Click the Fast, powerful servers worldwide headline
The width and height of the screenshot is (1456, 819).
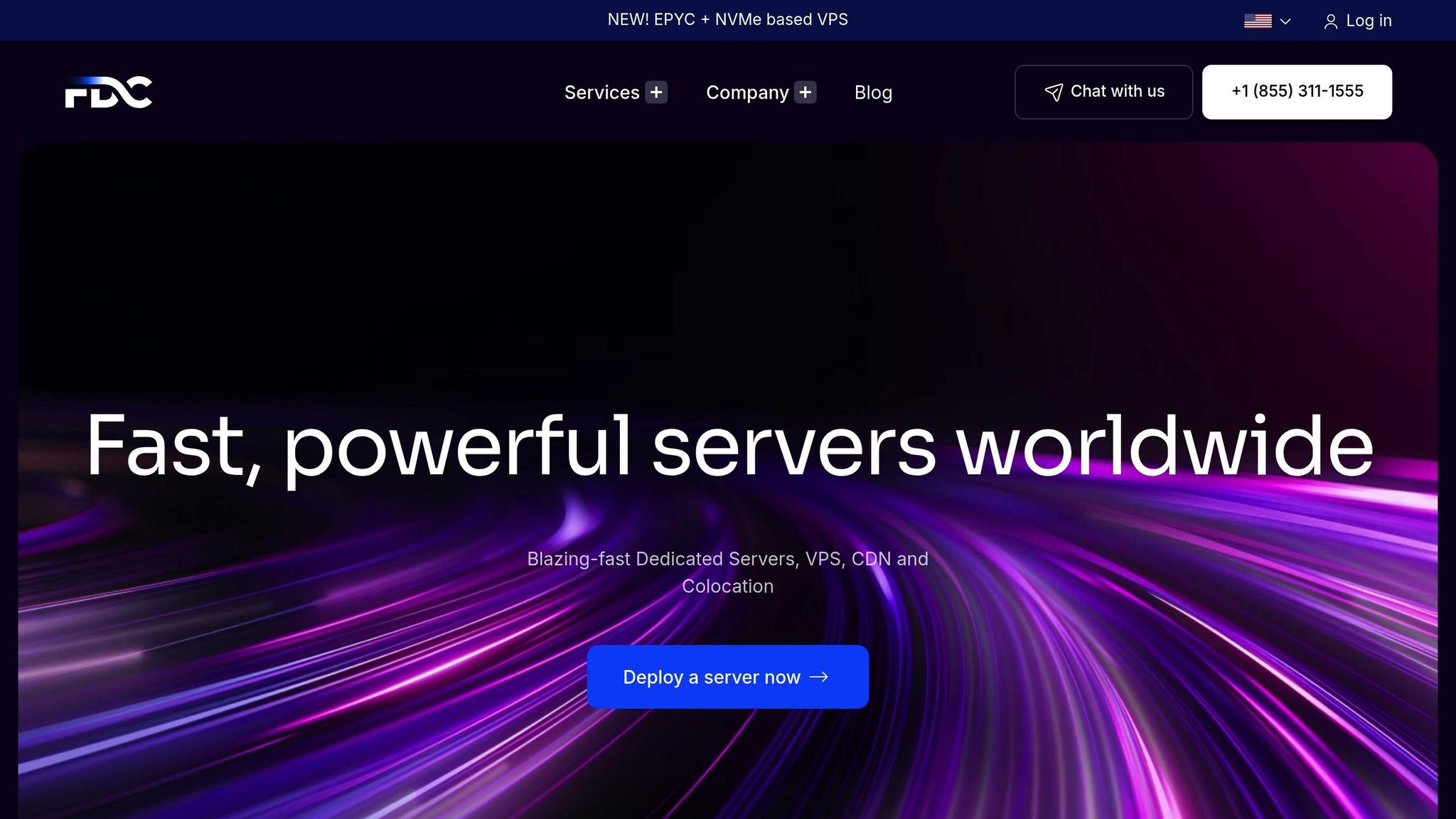tap(728, 446)
